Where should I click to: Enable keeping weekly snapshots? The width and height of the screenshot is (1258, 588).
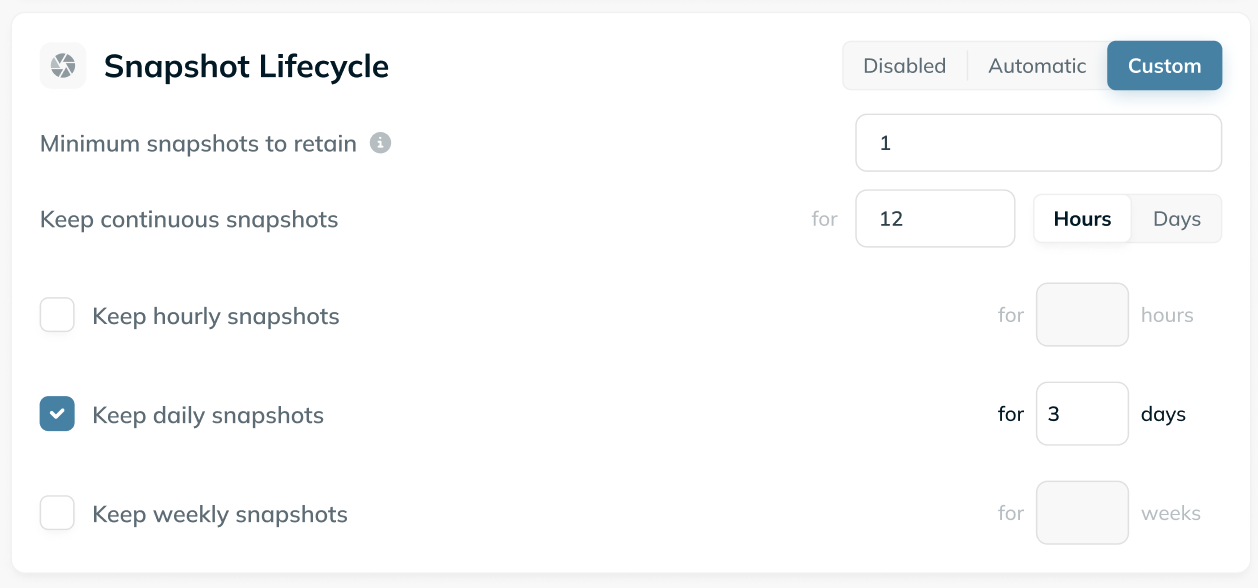click(x=57, y=513)
